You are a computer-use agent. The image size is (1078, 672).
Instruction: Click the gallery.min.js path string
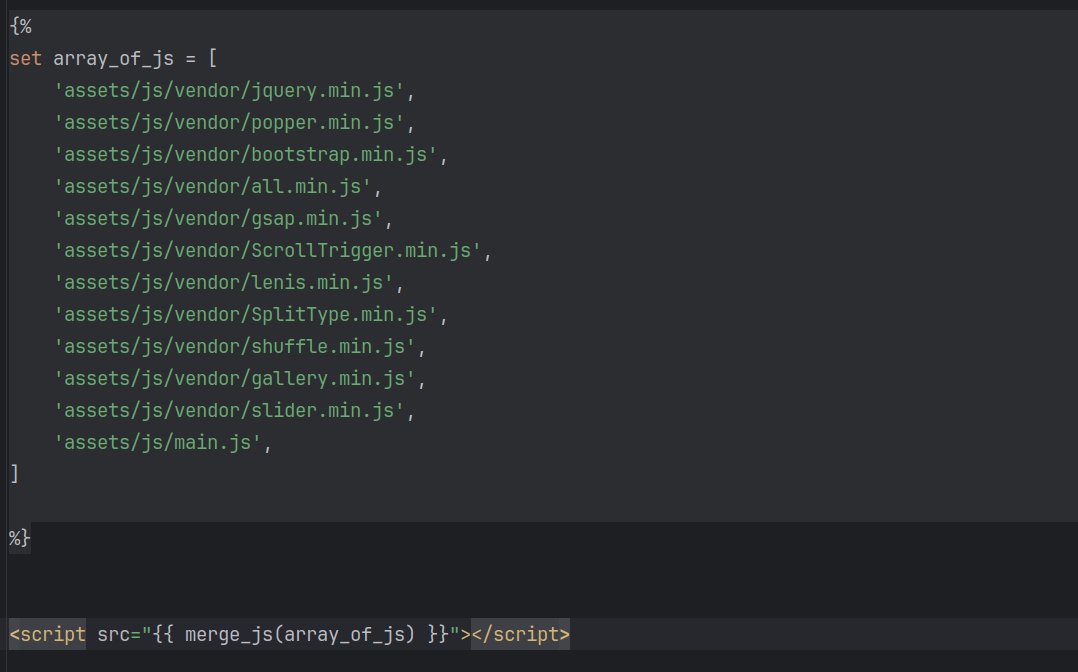(234, 378)
